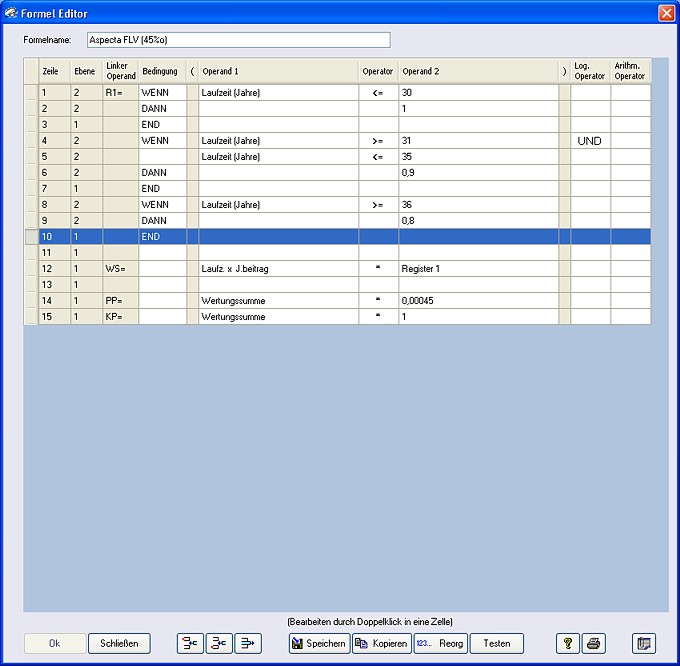Click the yellow help question mark icon

tap(568, 643)
